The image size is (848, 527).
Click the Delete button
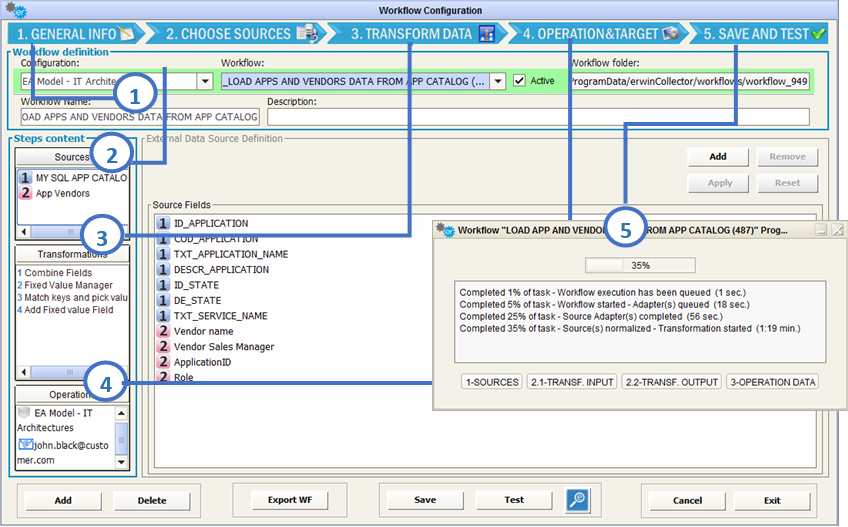[x=152, y=500]
